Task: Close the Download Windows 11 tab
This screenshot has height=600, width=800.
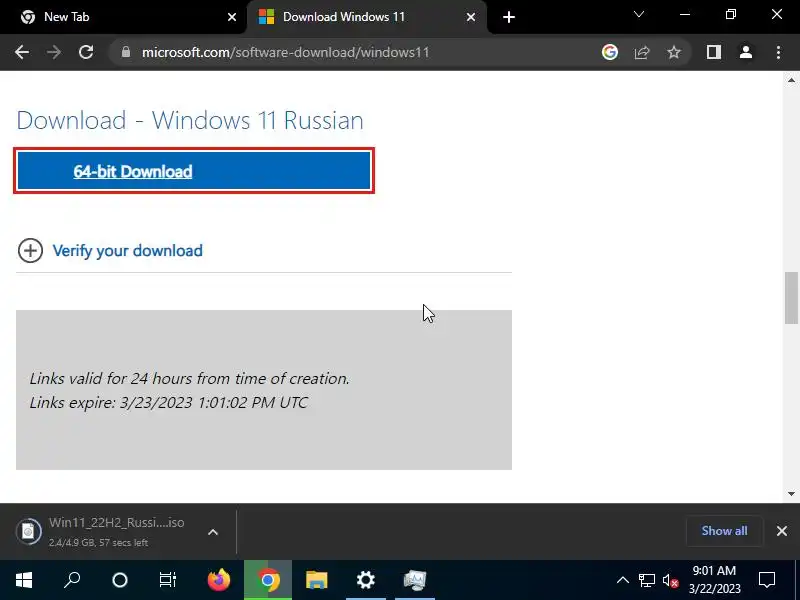Action: coord(471,17)
